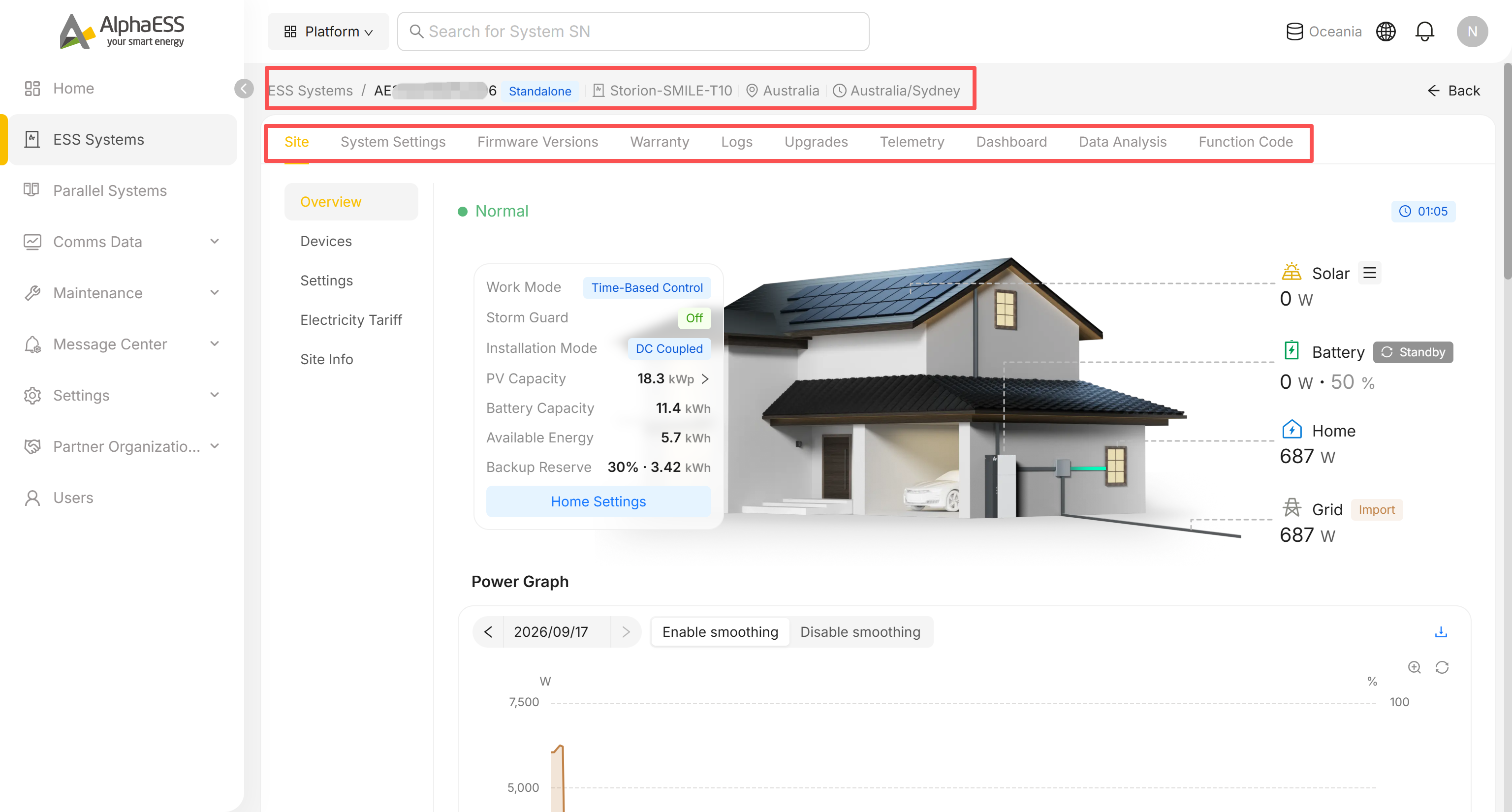Expand Comms Data menu
Image resolution: width=1512 pixels, height=812 pixels.
(214, 242)
